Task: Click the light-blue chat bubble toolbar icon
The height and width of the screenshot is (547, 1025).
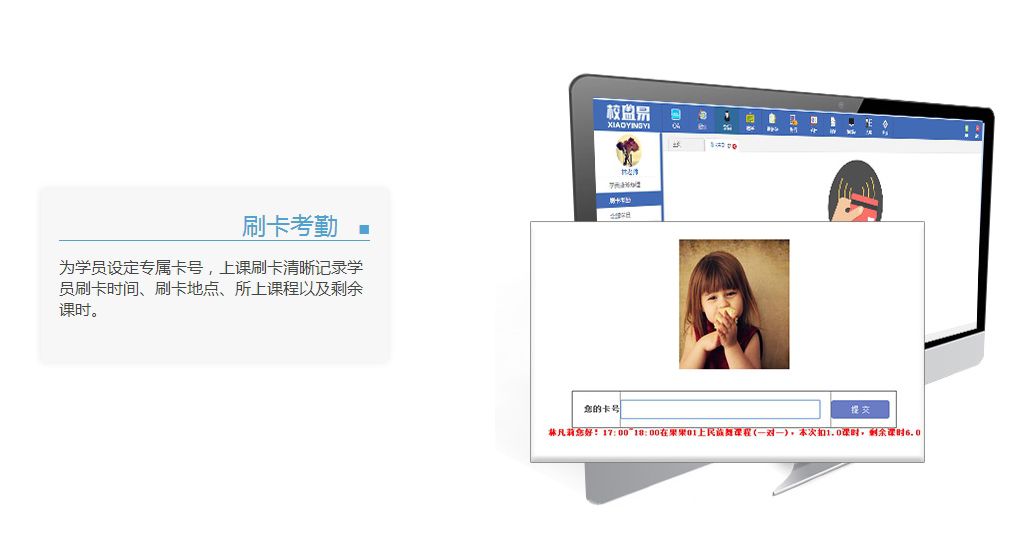Action: [x=676, y=118]
